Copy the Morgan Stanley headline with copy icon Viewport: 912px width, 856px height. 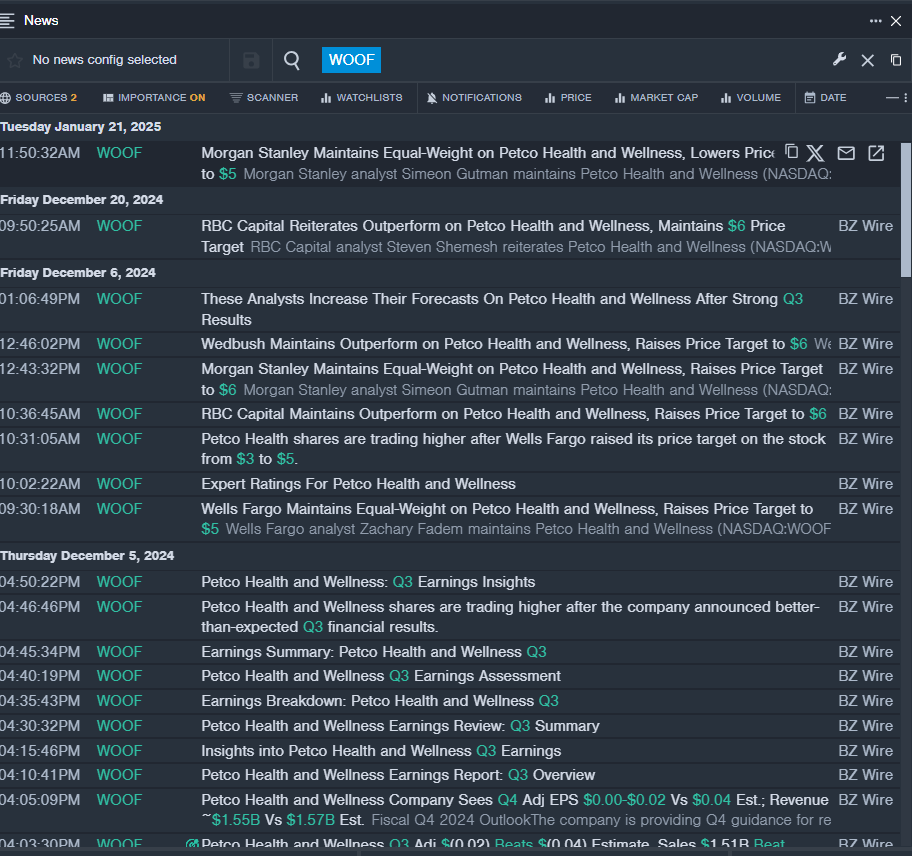click(791, 152)
